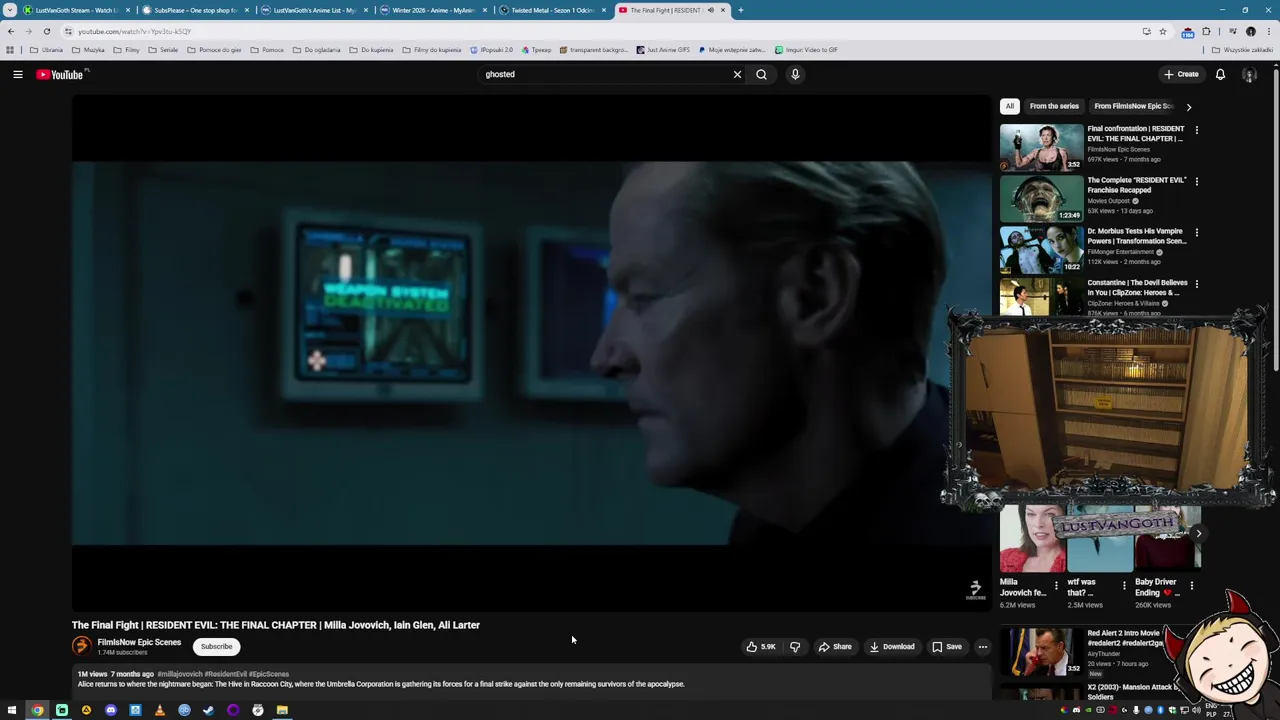Image resolution: width=1280 pixels, height=720 pixels.
Task: Open the Wszystkie zakładki bookmarks folder
Action: pos(1242,49)
